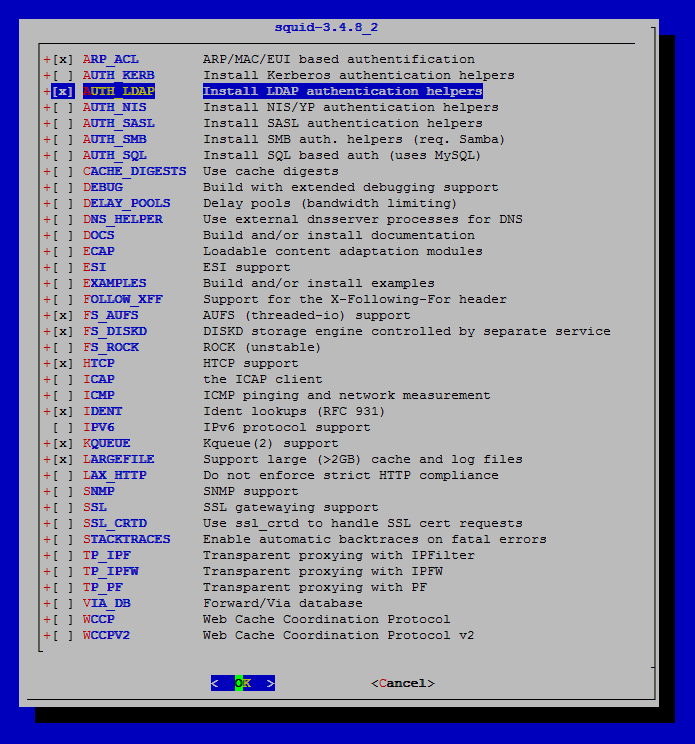Uncheck the FS_AUFS checkbox
This screenshot has width=695, height=744.
pyautogui.click(x=63, y=316)
